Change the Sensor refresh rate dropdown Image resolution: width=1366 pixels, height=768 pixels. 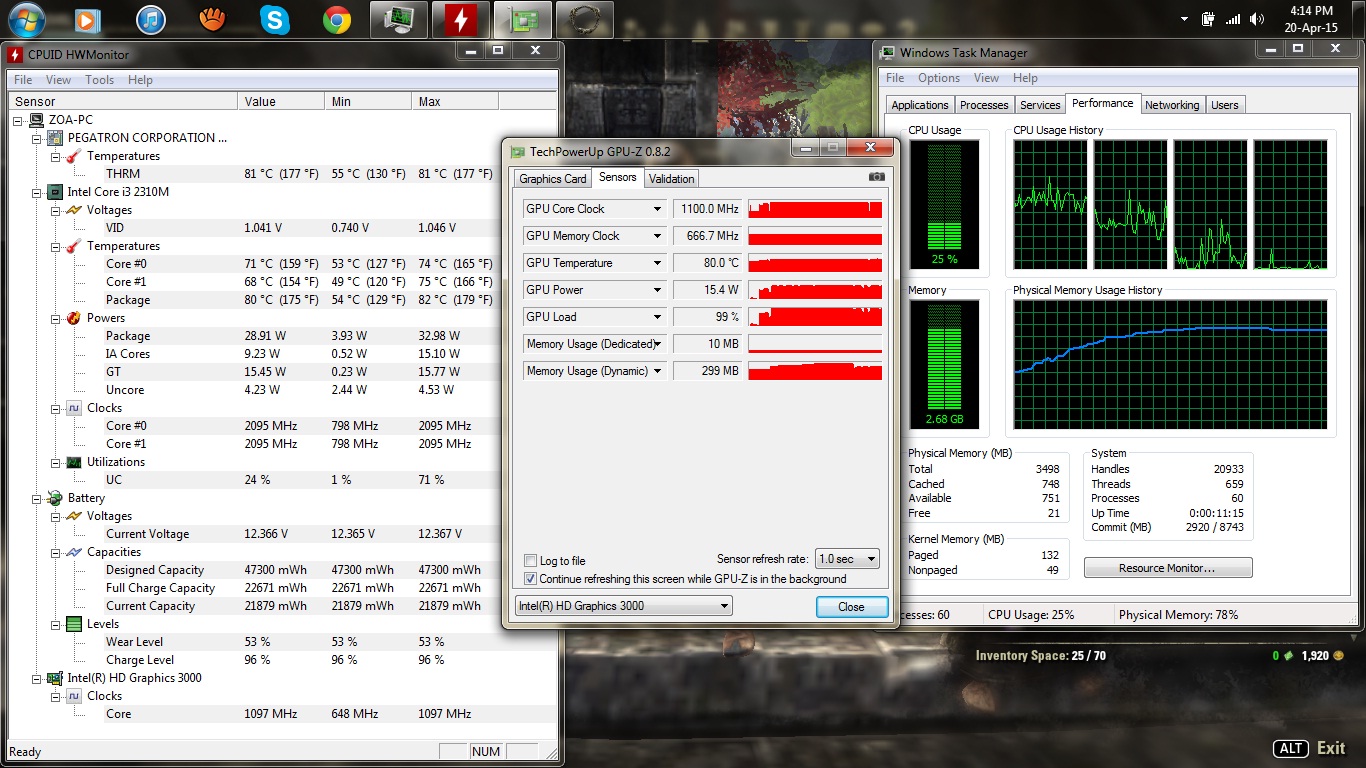pos(847,559)
